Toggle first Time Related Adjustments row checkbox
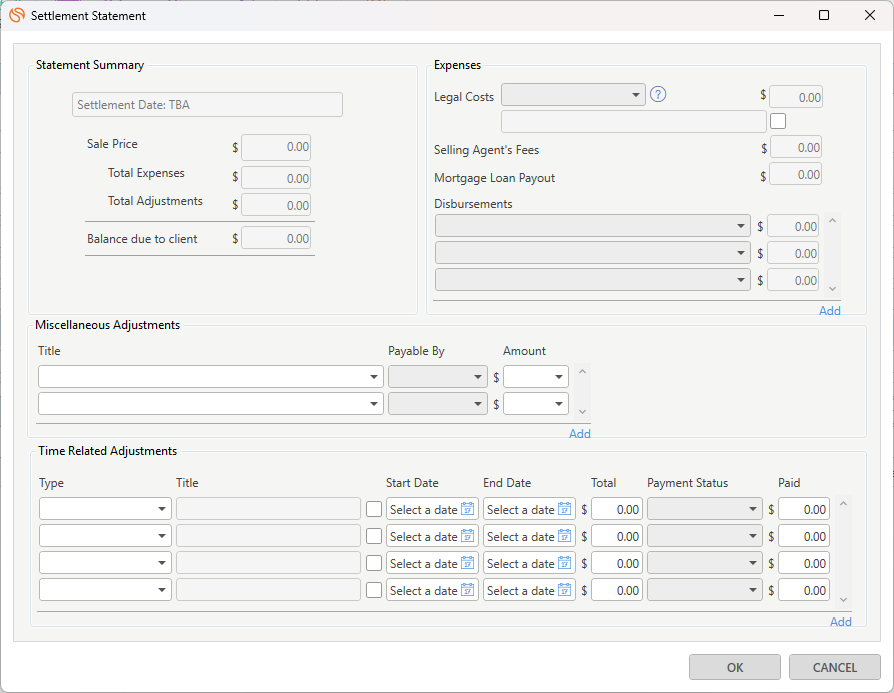This screenshot has width=894, height=693. (374, 509)
